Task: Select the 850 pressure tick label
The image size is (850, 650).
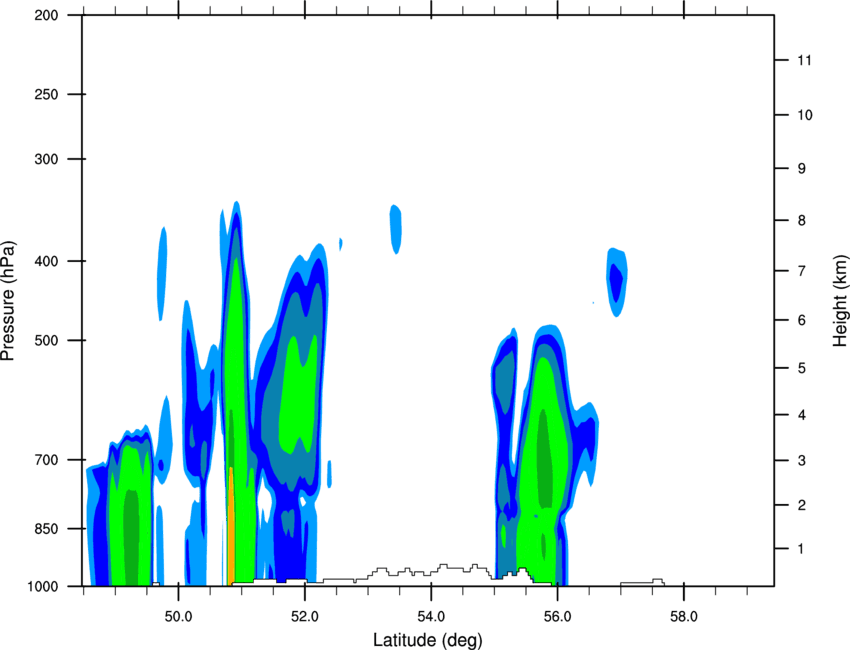Action: click(x=47, y=529)
